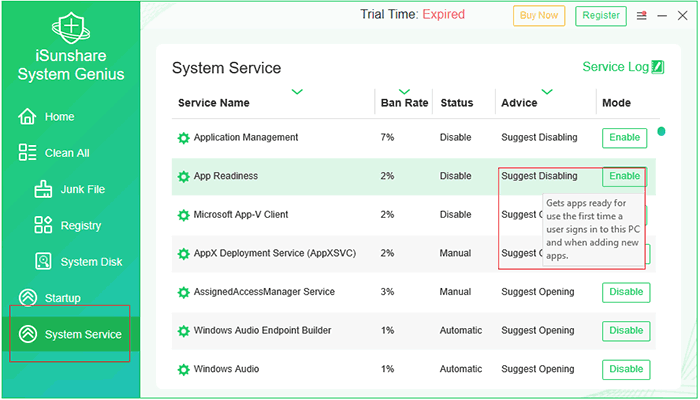Select Application Management service name

point(246,138)
